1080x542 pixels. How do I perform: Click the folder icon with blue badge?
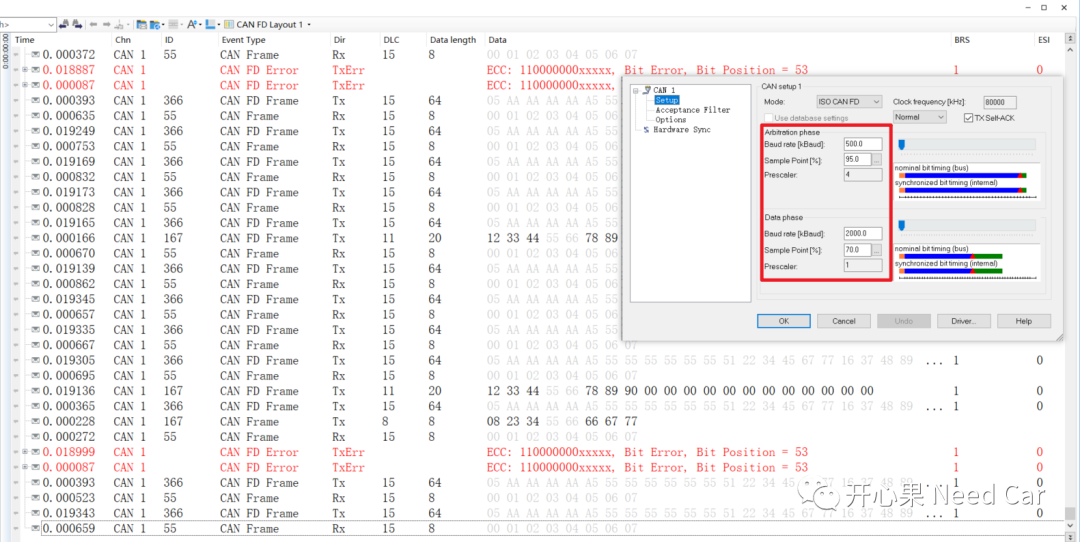(x=155, y=24)
